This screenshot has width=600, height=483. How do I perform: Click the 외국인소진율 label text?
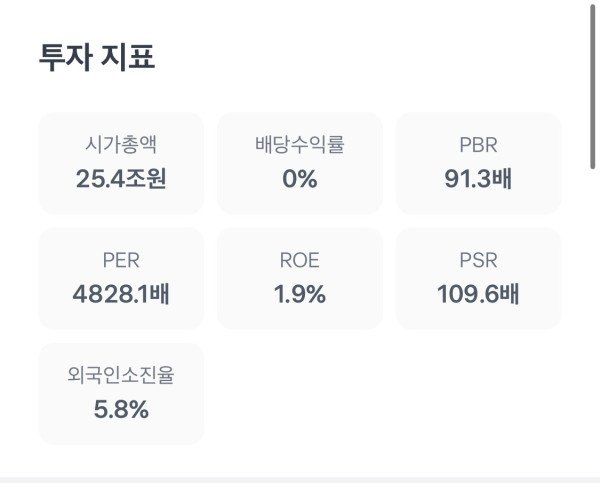pyautogui.click(x=121, y=376)
